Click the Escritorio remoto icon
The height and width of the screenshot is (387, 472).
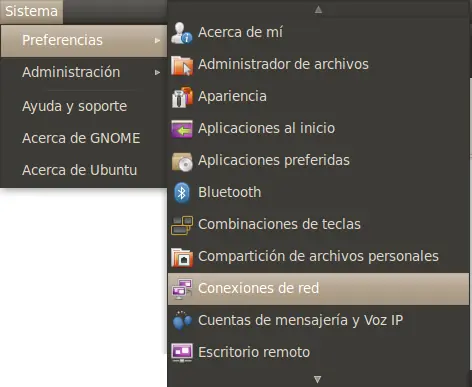tap(182, 353)
